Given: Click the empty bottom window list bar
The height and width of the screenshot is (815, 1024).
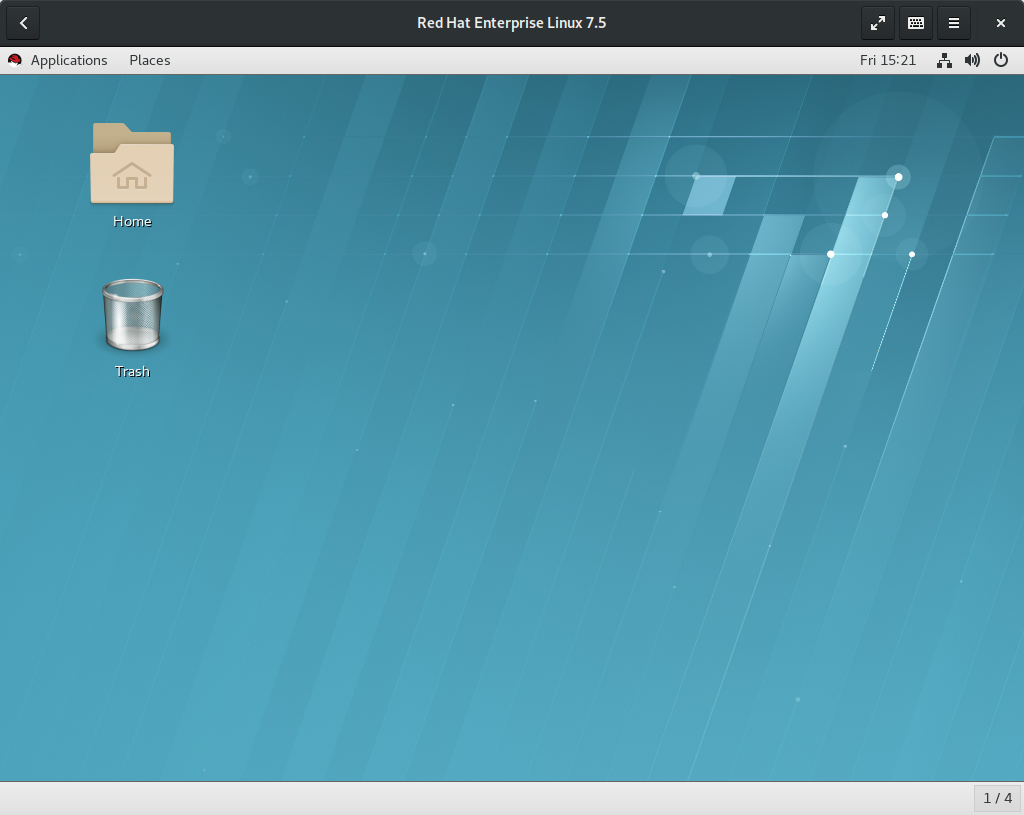Looking at the screenshot, I should 487,798.
